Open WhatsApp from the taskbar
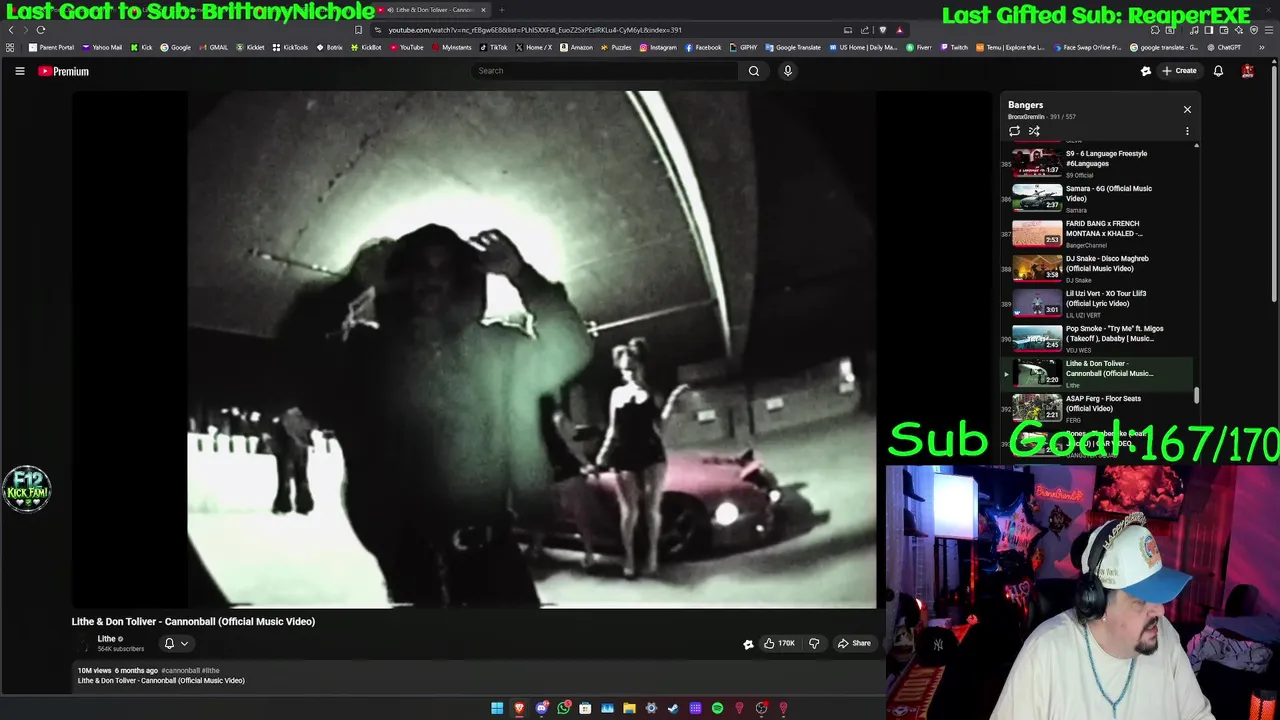1280x720 pixels. coord(563,708)
